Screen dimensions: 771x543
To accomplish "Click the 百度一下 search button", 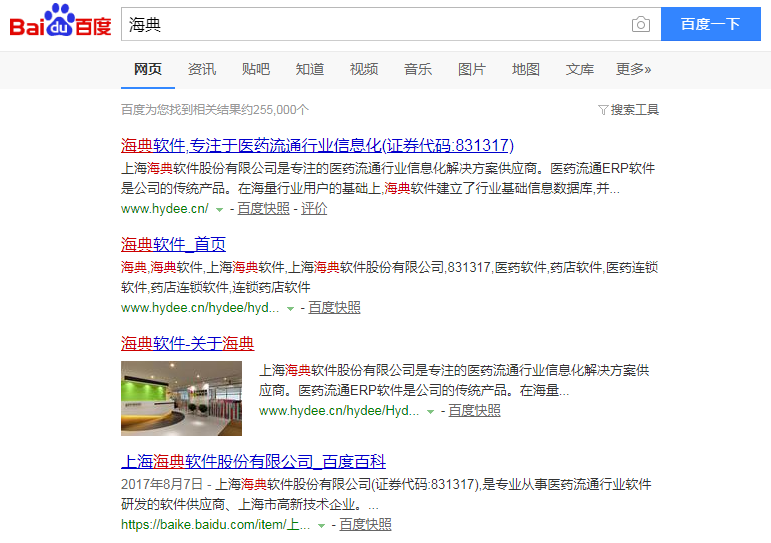I will coord(711,24).
